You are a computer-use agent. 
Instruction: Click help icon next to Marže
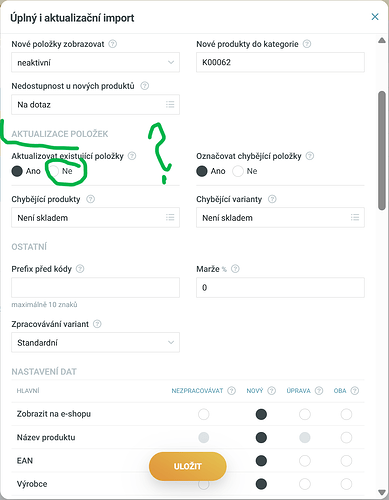tap(235, 269)
